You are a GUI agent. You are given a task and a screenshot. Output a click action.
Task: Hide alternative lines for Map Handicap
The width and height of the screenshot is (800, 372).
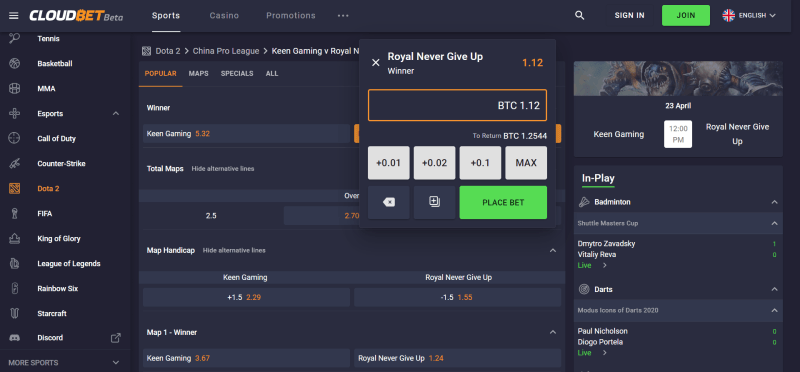[234, 251]
